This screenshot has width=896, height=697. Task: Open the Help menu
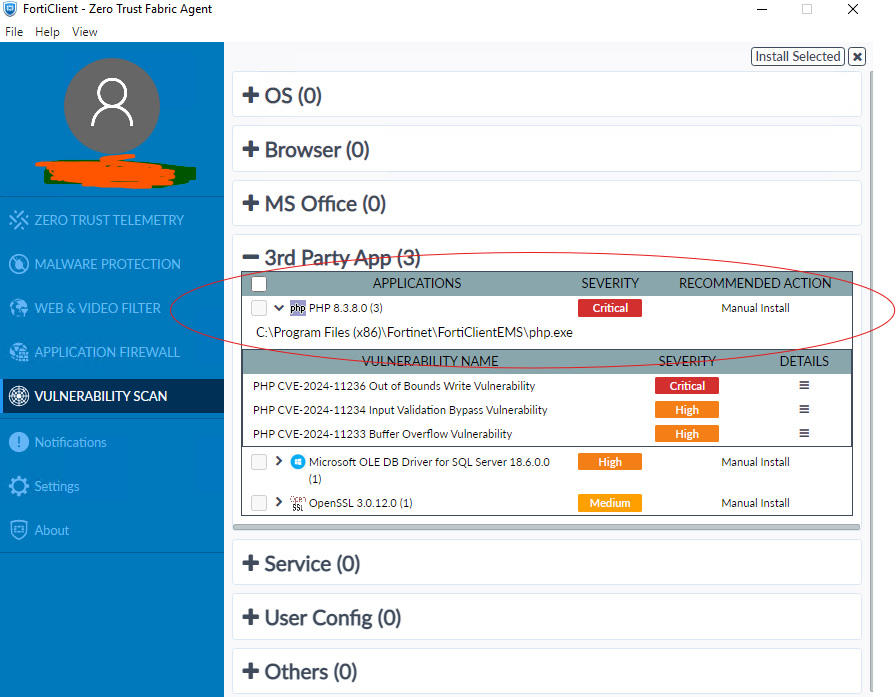coord(47,32)
